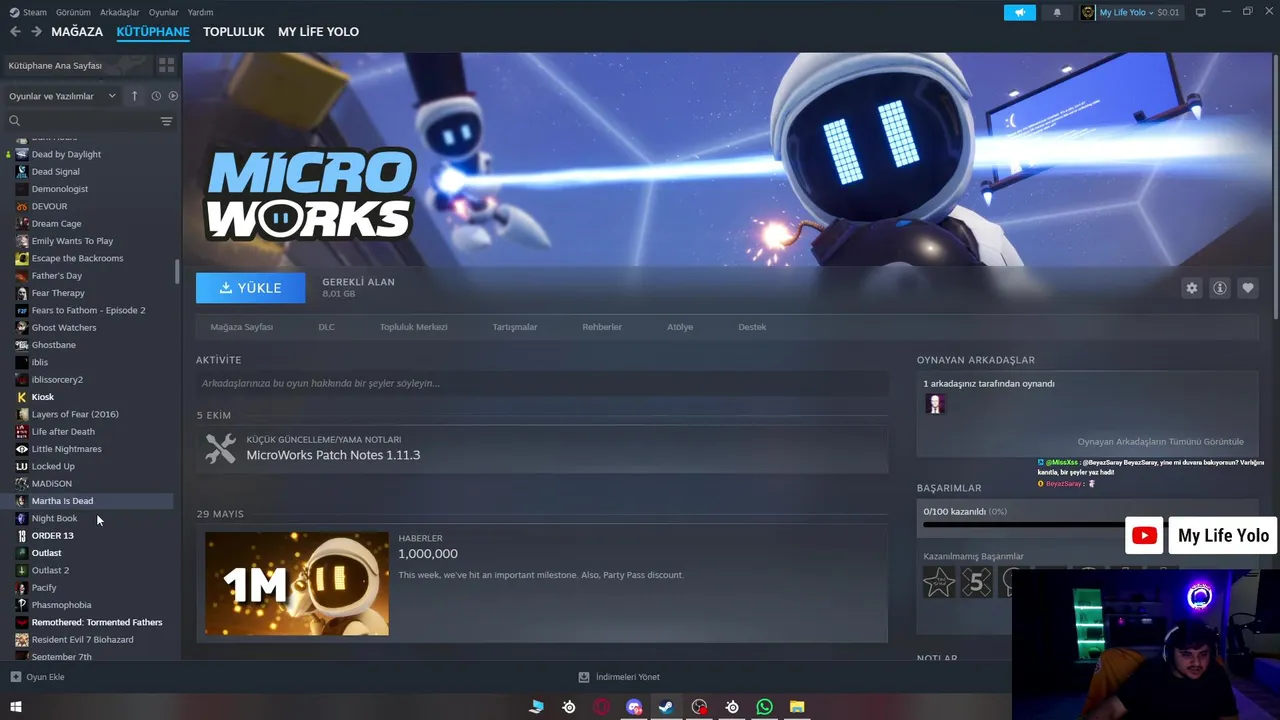Image resolution: width=1280 pixels, height=720 pixels.
Task: Open Atölye link
Action: [x=680, y=327]
